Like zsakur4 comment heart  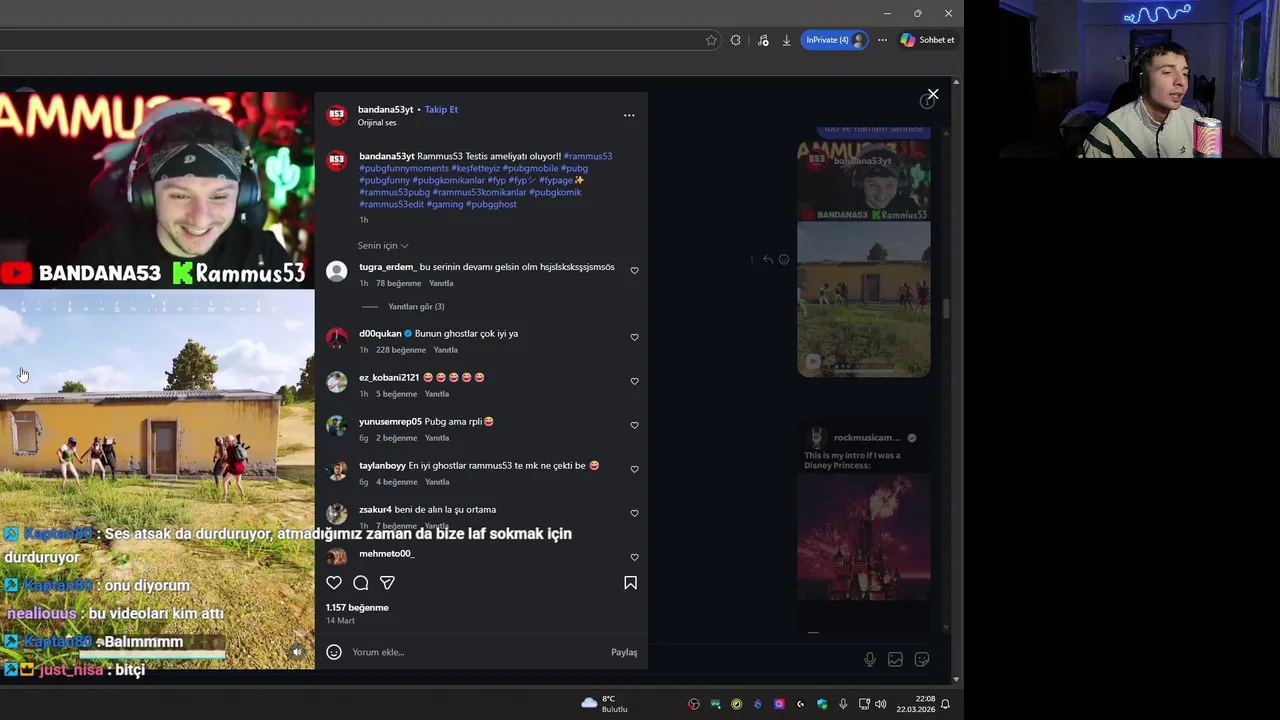(634, 513)
